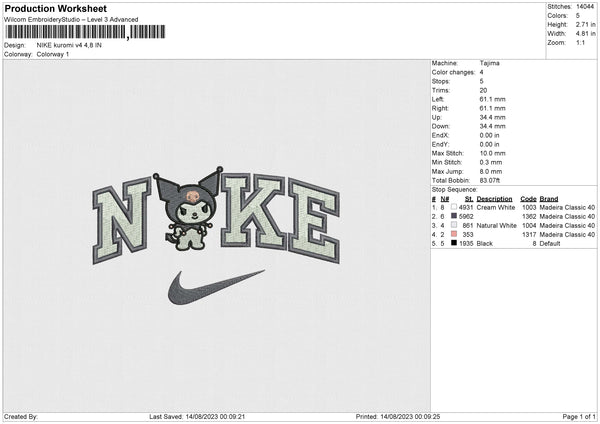Click the Description column header

494,199
